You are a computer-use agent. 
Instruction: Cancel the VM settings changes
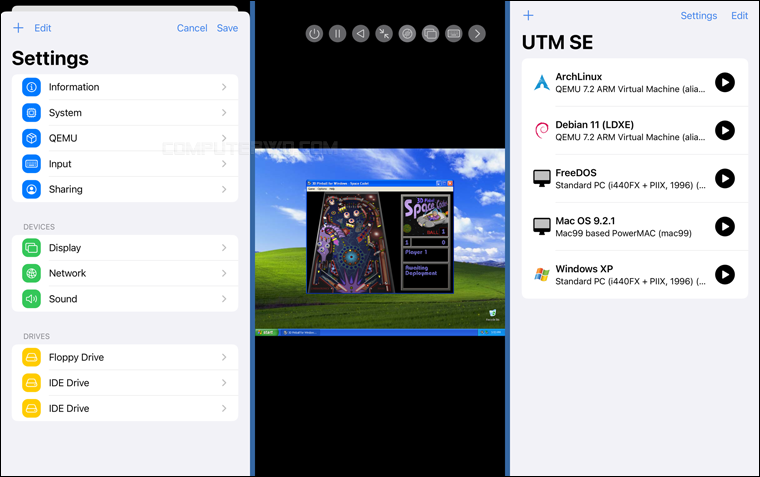[192, 28]
